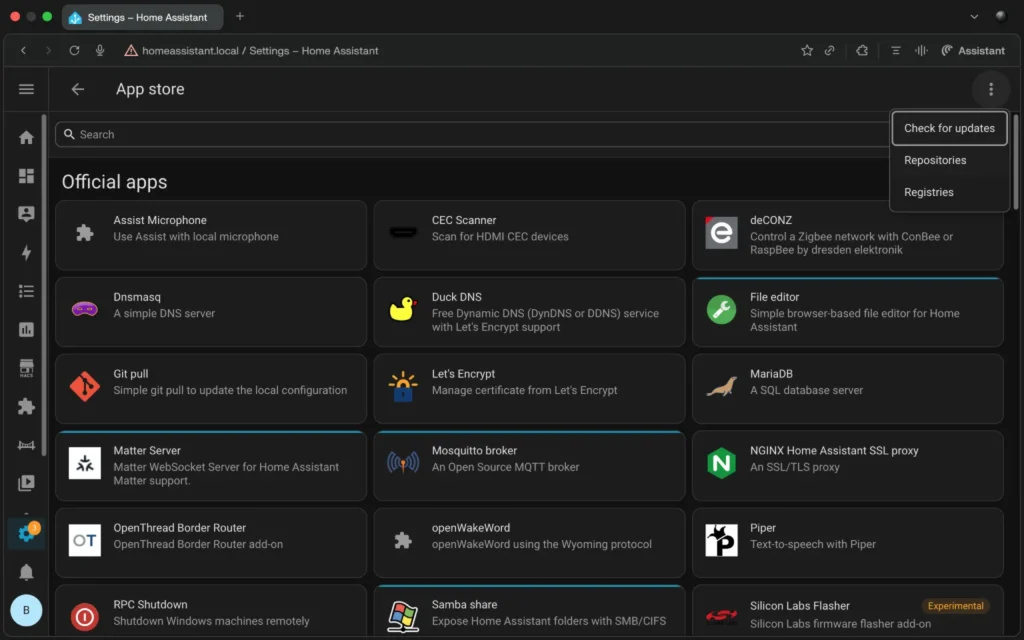
Task: Open the puzzle piece icon in sidebar
Action: pyautogui.click(x=26, y=406)
